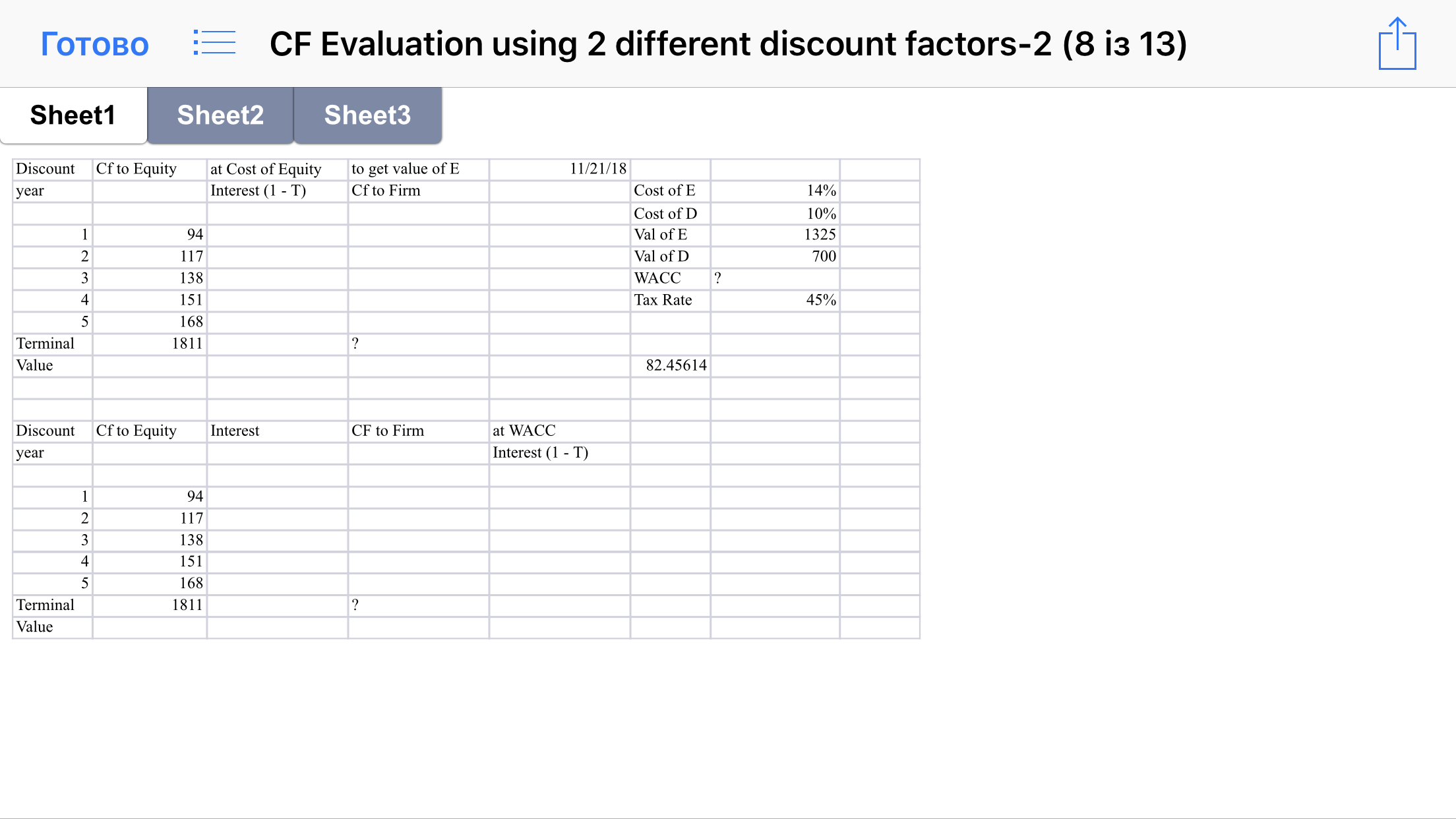Viewport: 1456px width, 819px height.
Task: Click the Tax Rate 45% value cell
Action: tap(775, 301)
